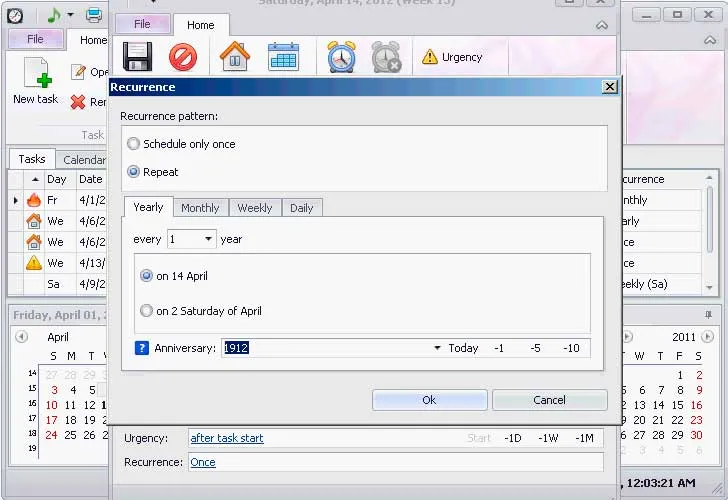
Task: Collapse the ribbon with chevron arrow
Action: pos(601,26)
